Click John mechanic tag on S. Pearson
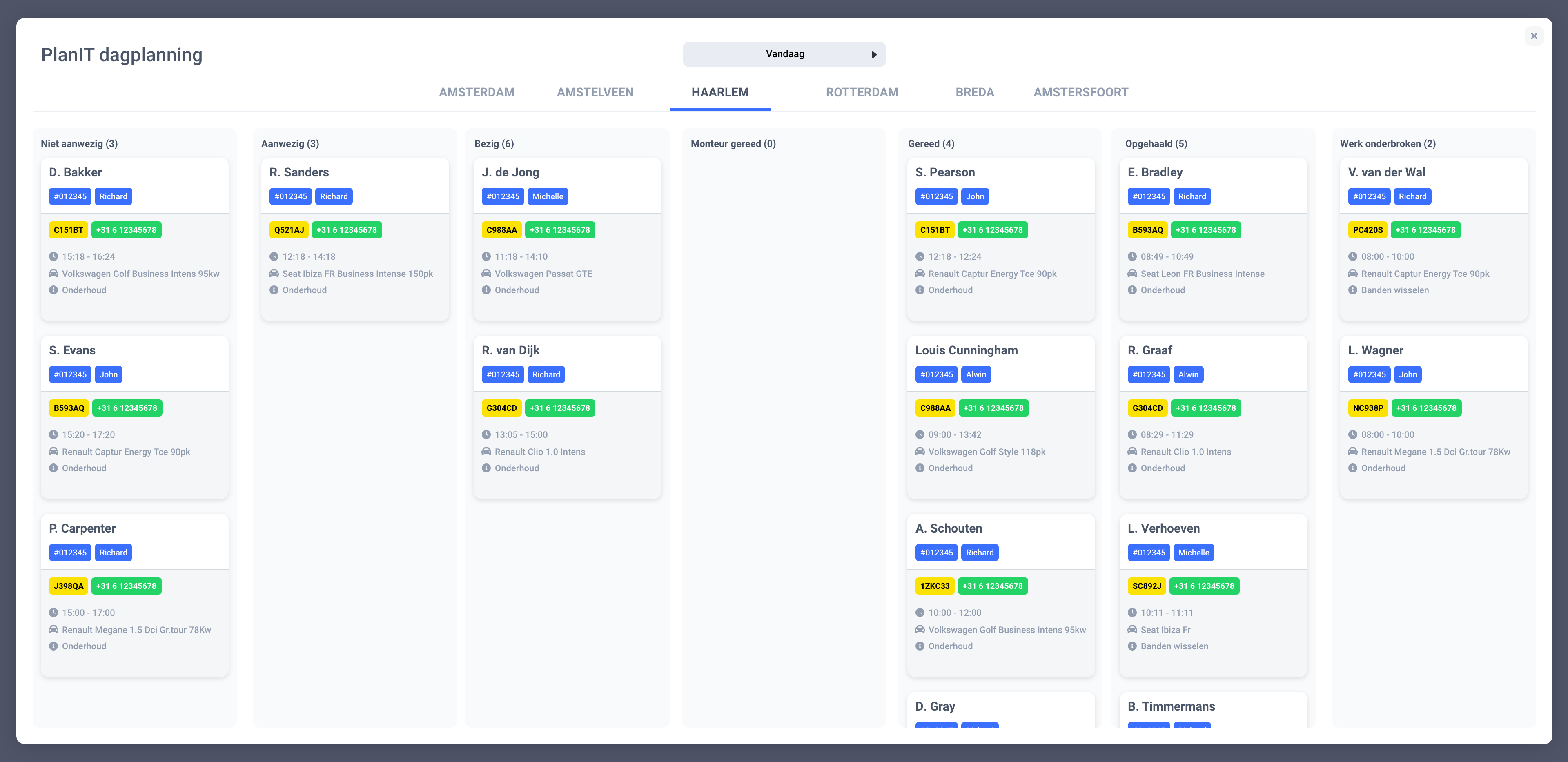Viewport: 1568px width, 762px height. 975,196
